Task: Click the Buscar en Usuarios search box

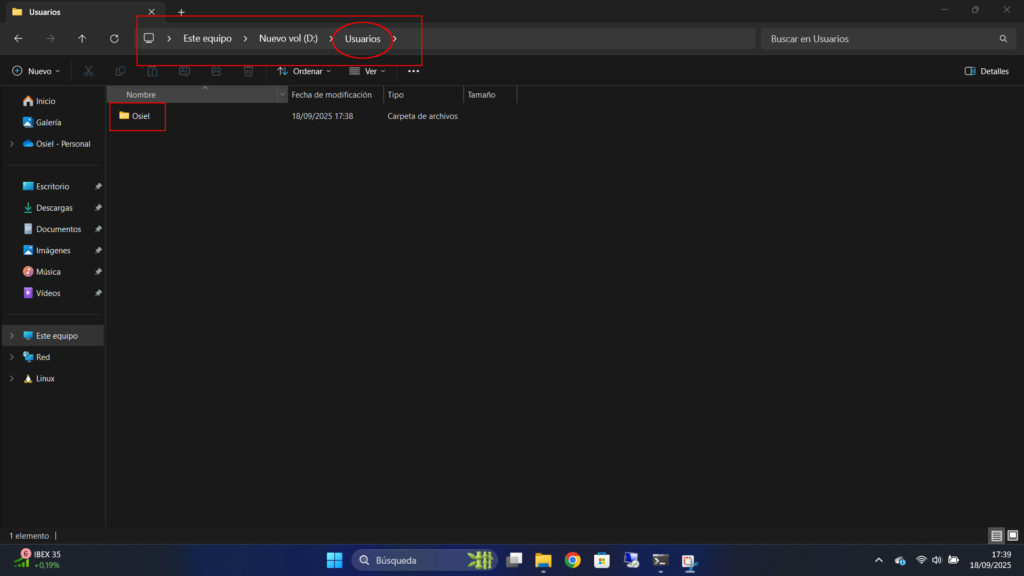Action: coord(880,38)
